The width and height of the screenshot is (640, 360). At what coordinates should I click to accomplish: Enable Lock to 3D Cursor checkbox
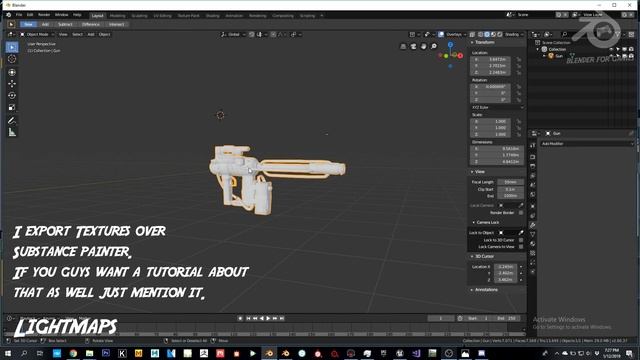pyautogui.click(x=521, y=240)
